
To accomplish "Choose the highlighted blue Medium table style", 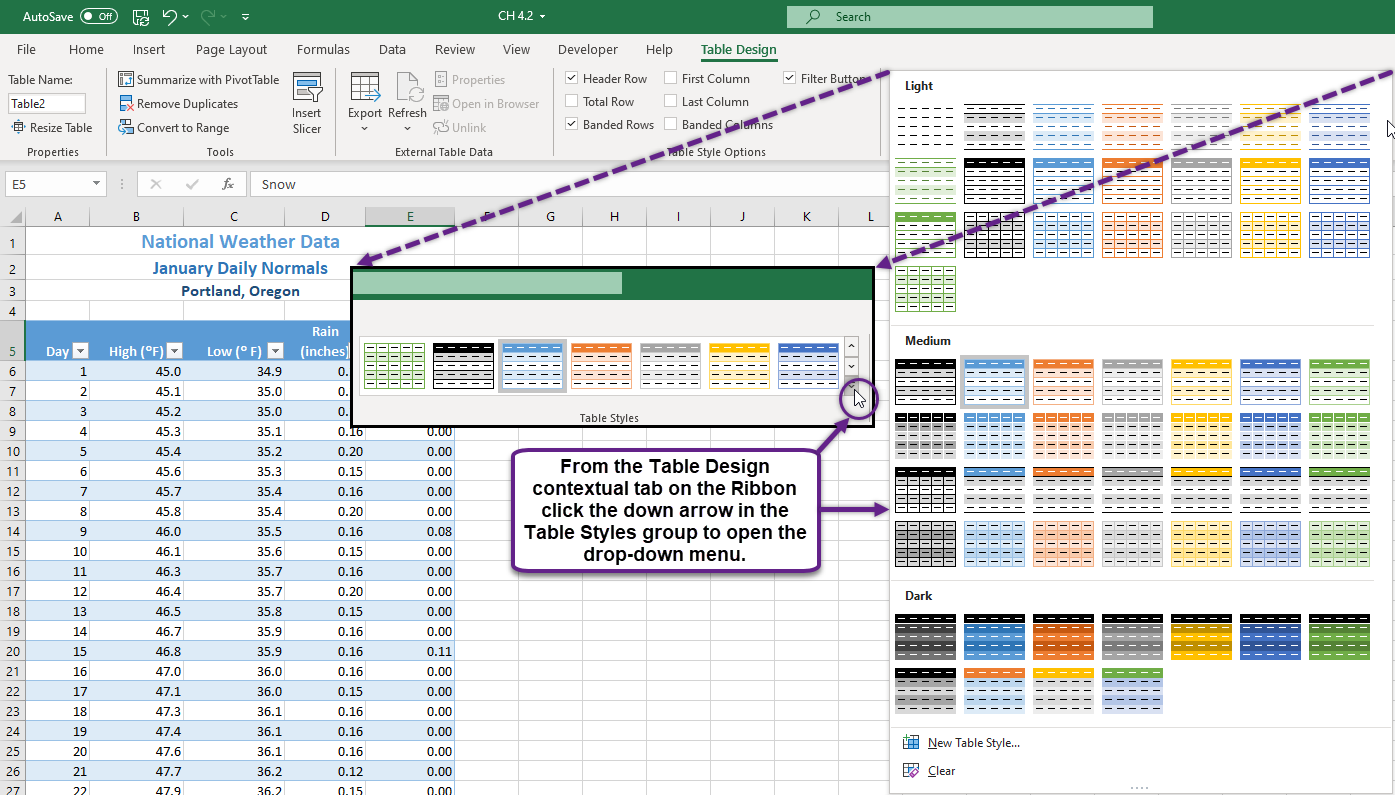I will [995, 382].
